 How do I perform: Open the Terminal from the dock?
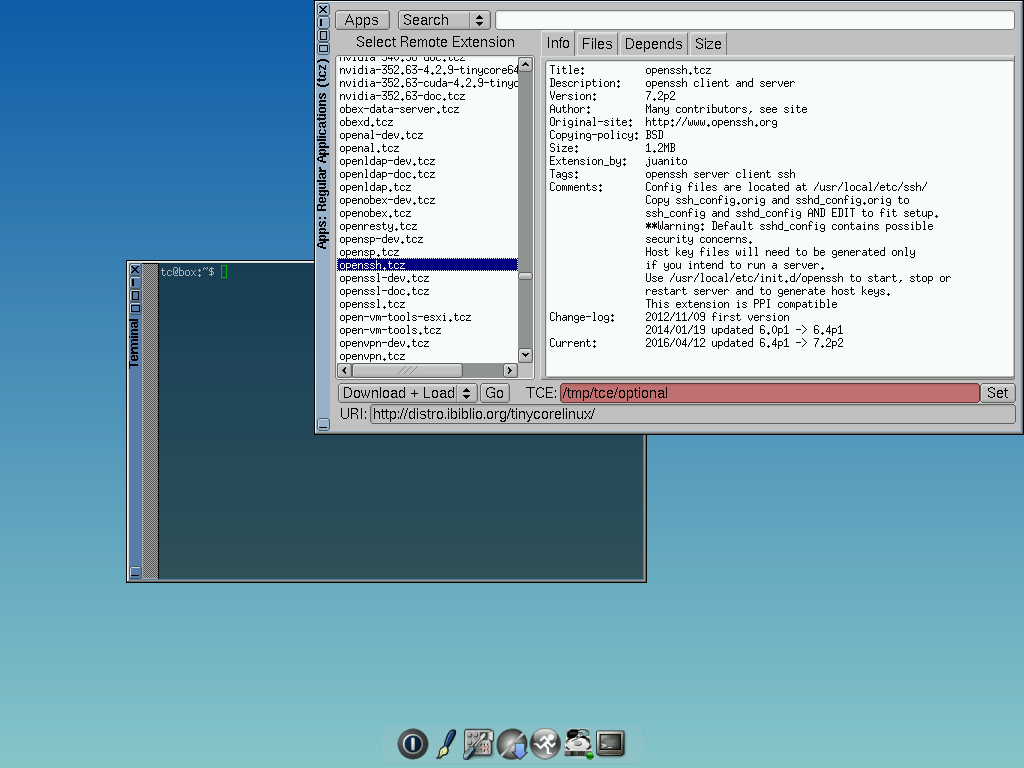(610, 743)
